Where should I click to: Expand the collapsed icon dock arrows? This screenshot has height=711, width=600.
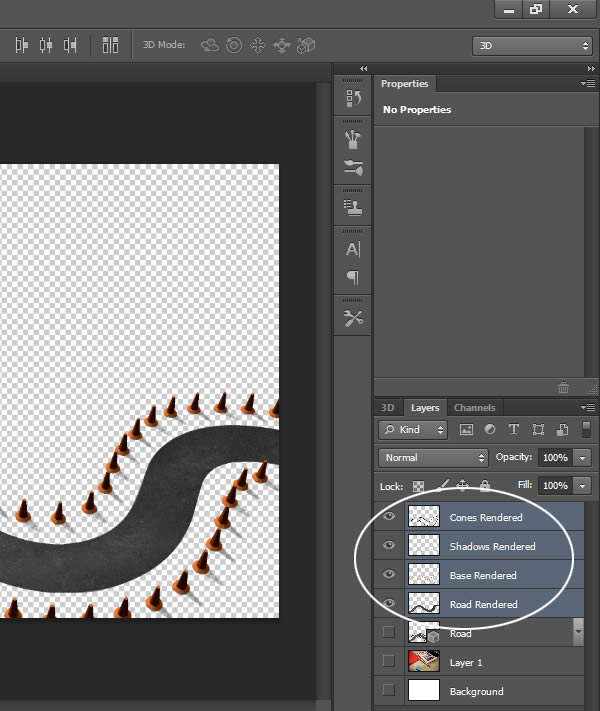click(364, 68)
